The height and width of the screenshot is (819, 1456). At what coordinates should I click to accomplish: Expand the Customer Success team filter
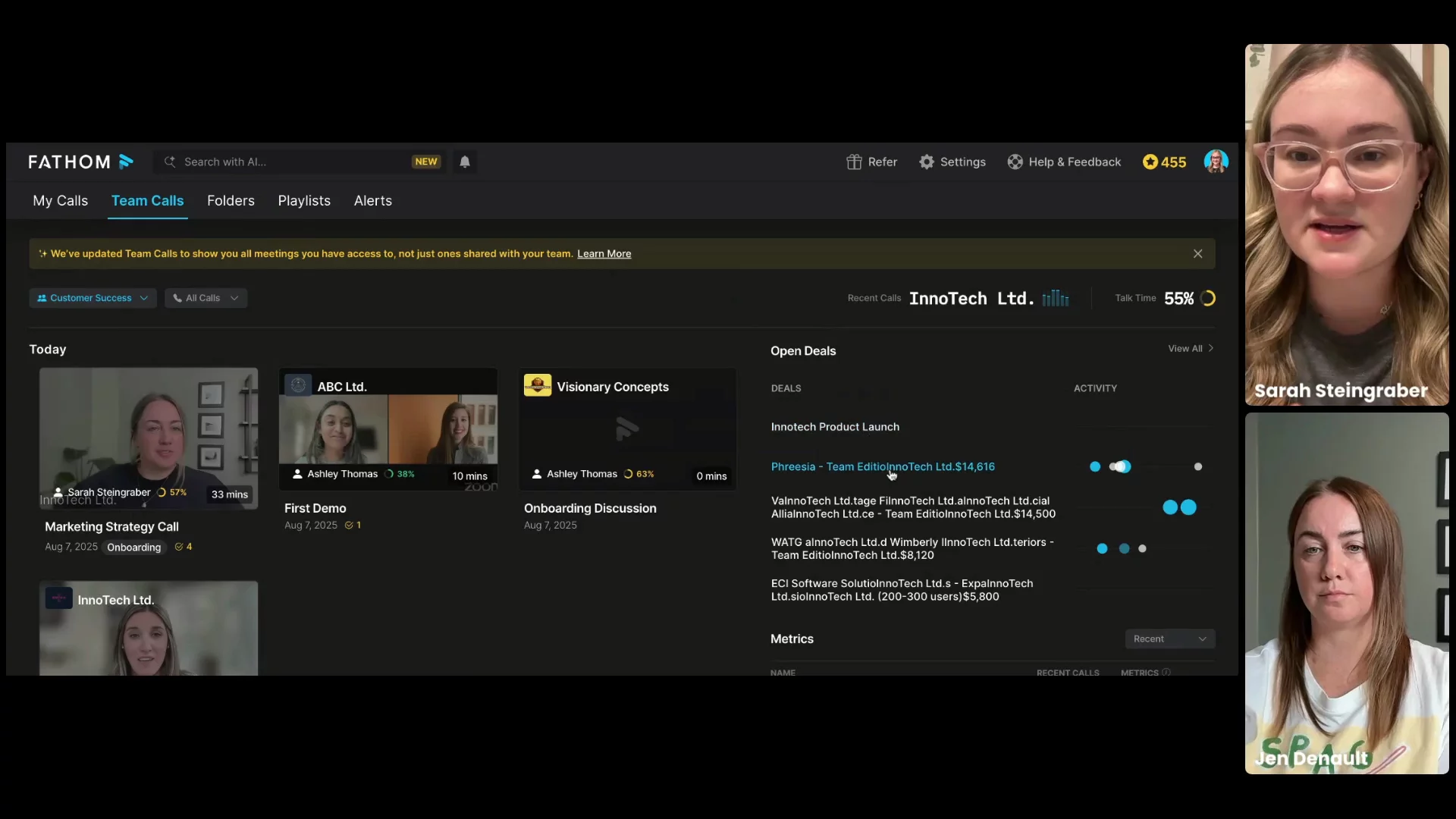93,298
